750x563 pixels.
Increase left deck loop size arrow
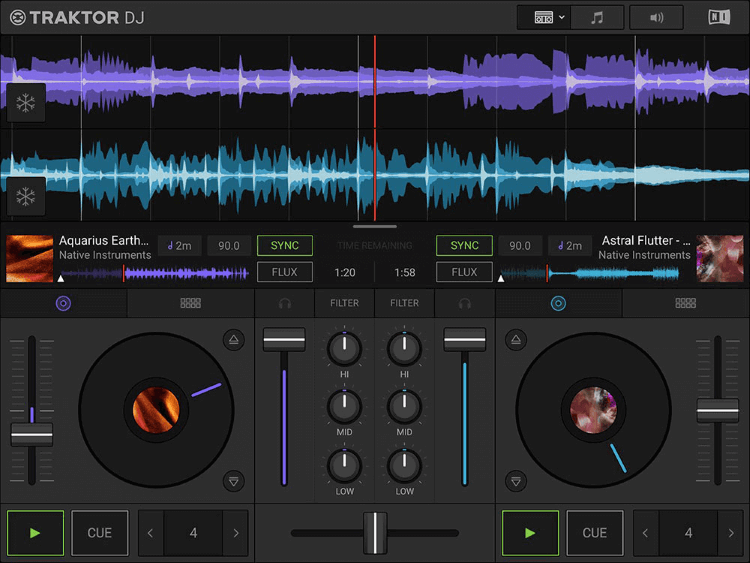click(236, 533)
